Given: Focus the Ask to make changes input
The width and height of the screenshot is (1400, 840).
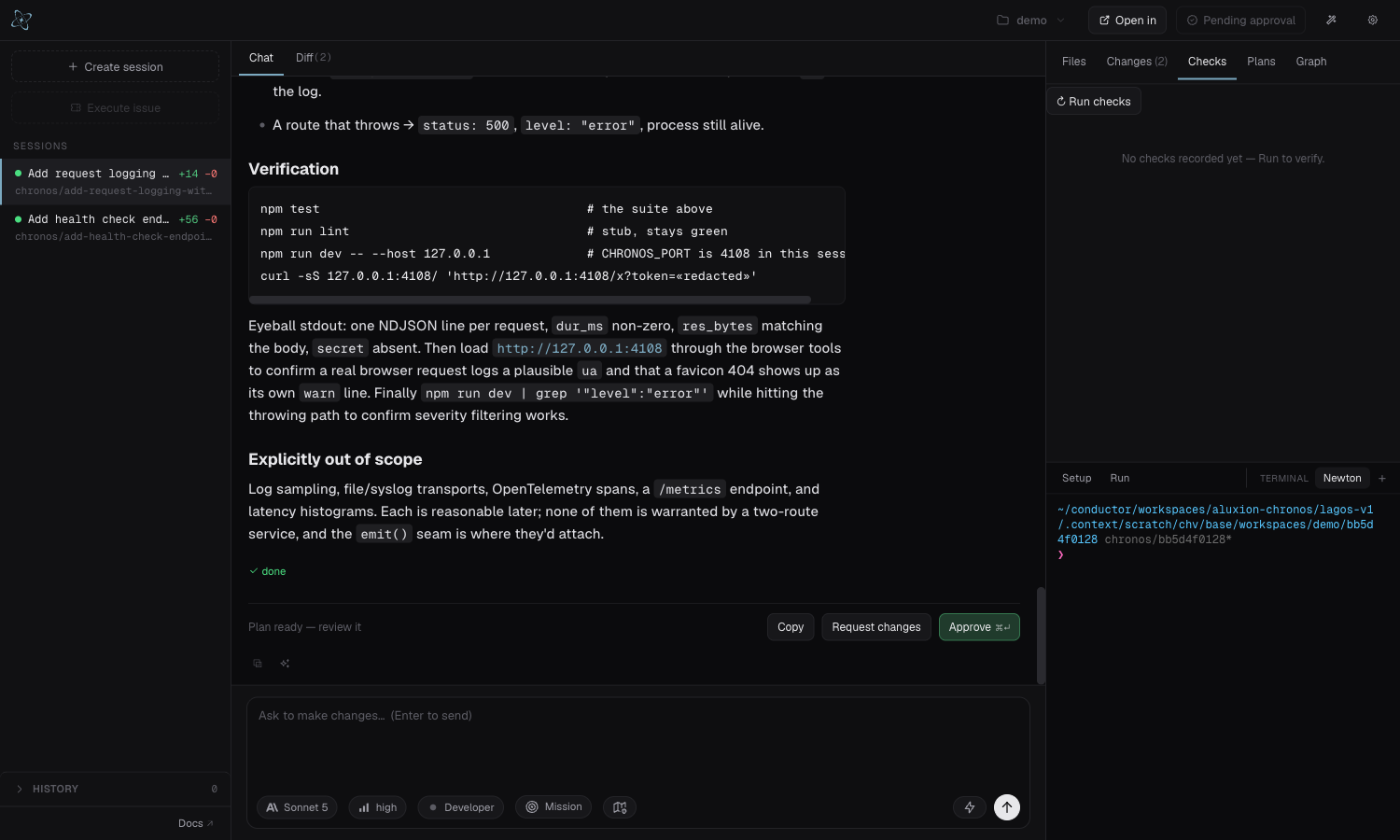Looking at the screenshot, I should click(x=638, y=742).
